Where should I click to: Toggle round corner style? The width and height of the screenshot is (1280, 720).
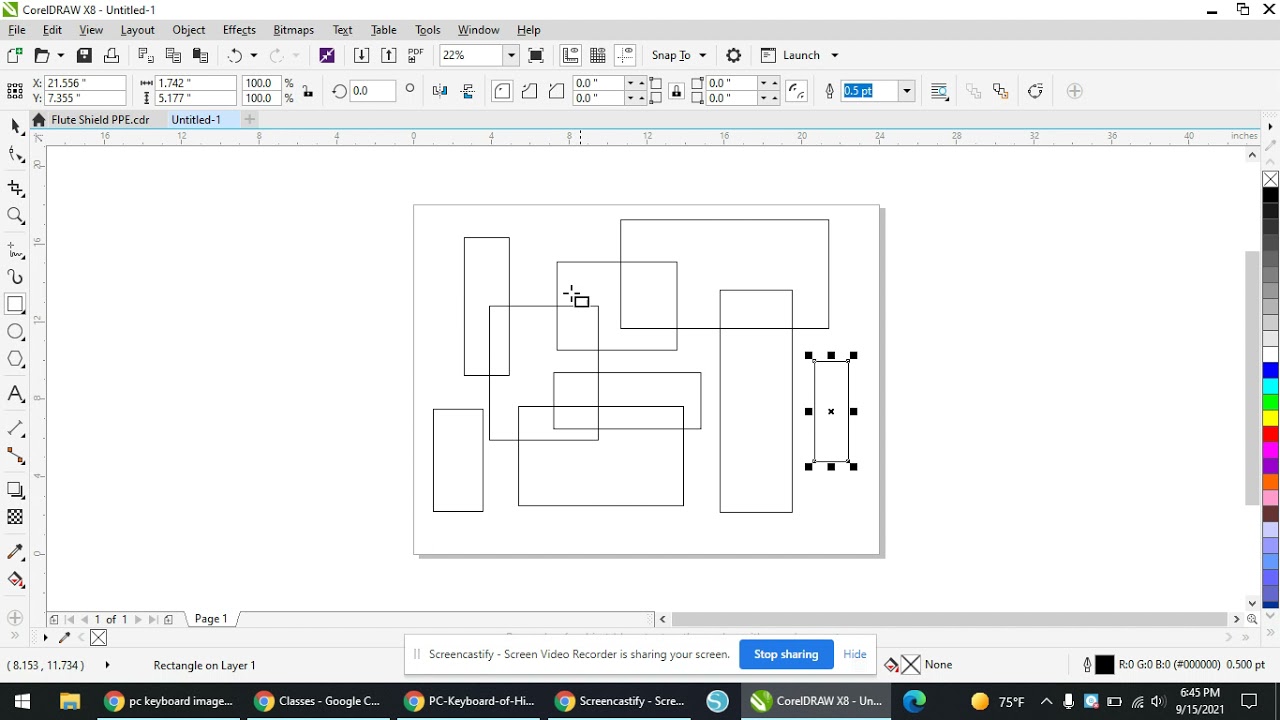click(x=502, y=91)
